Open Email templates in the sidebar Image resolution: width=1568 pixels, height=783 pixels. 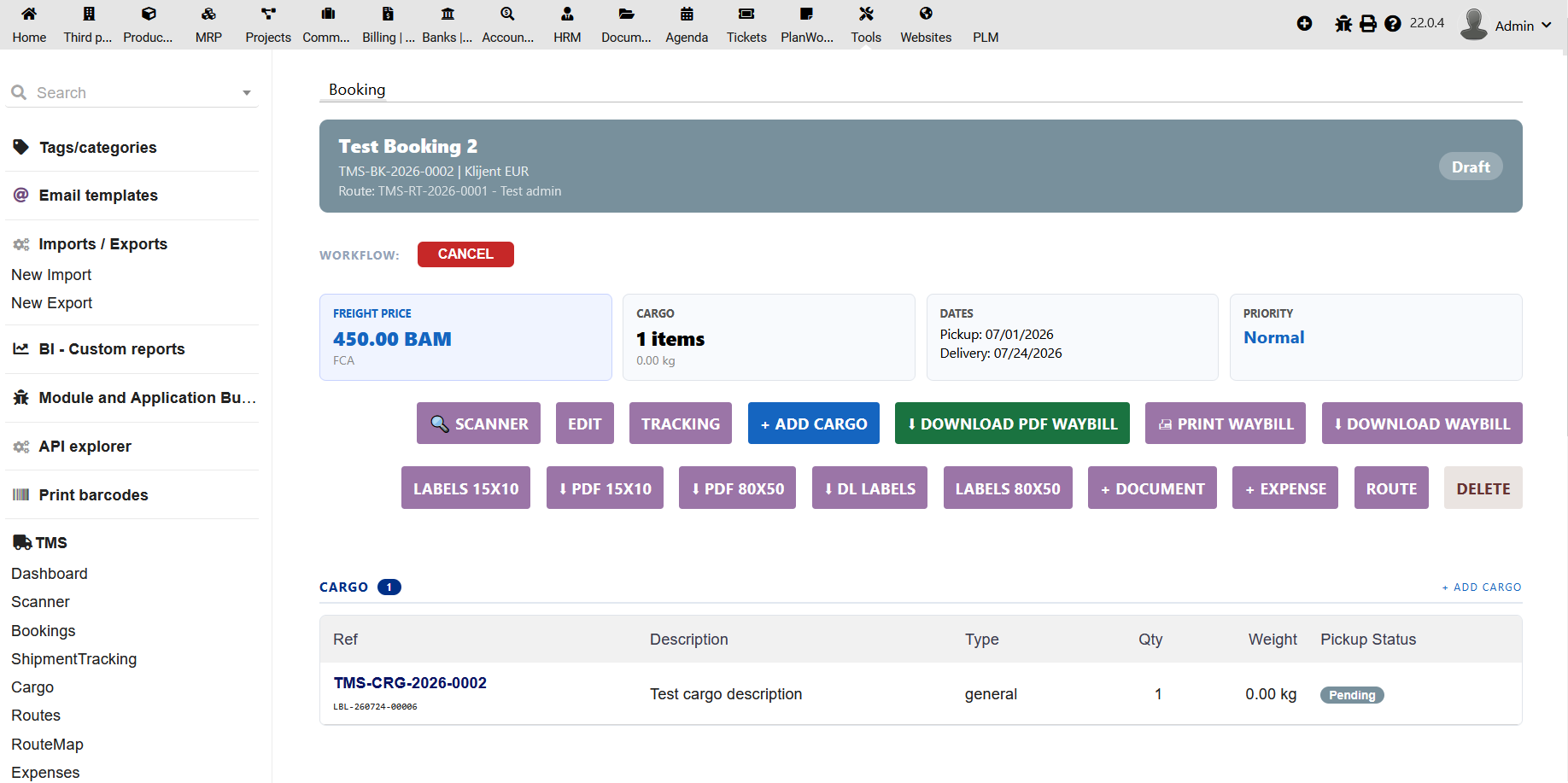[98, 196]
